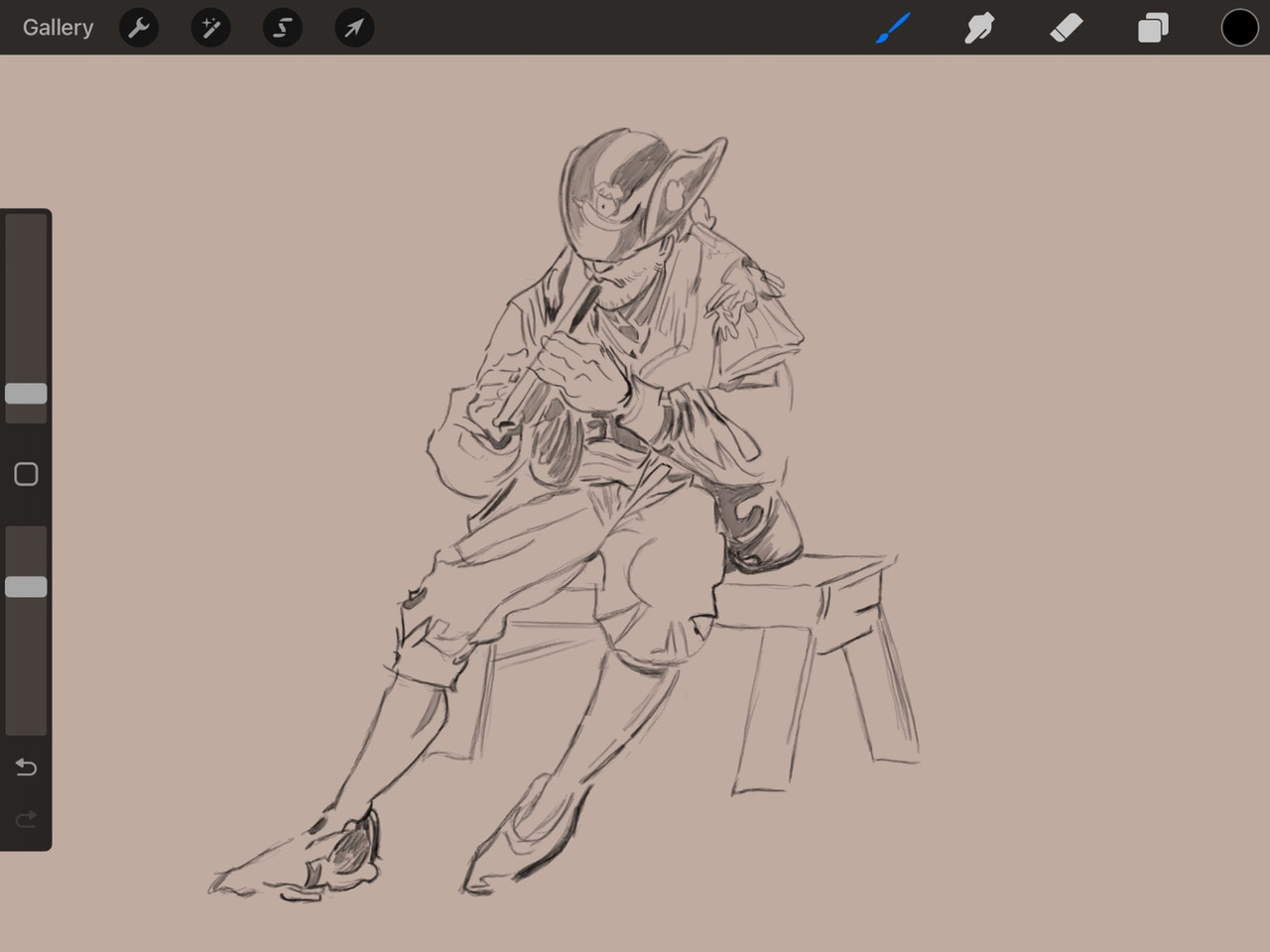Viewport: 1270px width, 952px height.
Task: Open the active color picker
Action: click(x=1239, y=28)
